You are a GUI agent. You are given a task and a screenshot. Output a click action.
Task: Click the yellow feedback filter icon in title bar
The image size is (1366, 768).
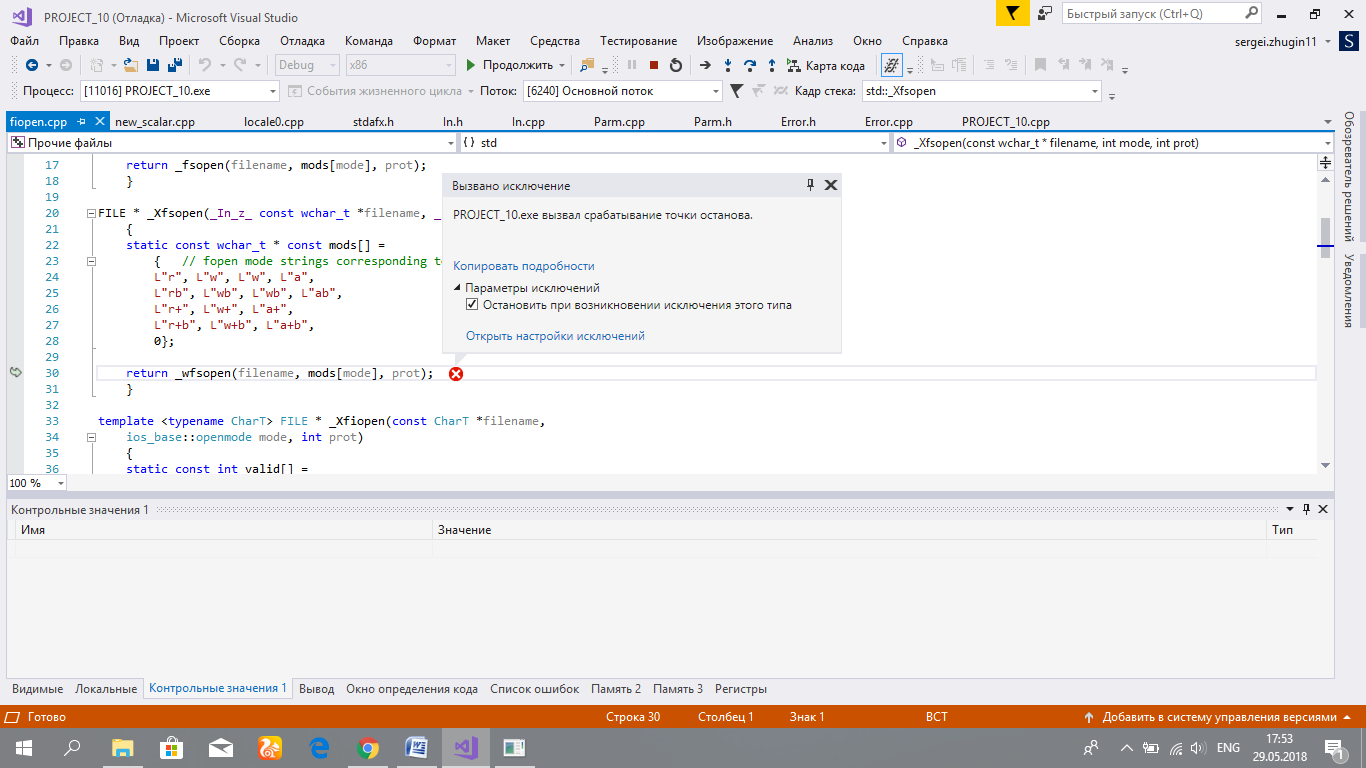(x=1013, y=14)
